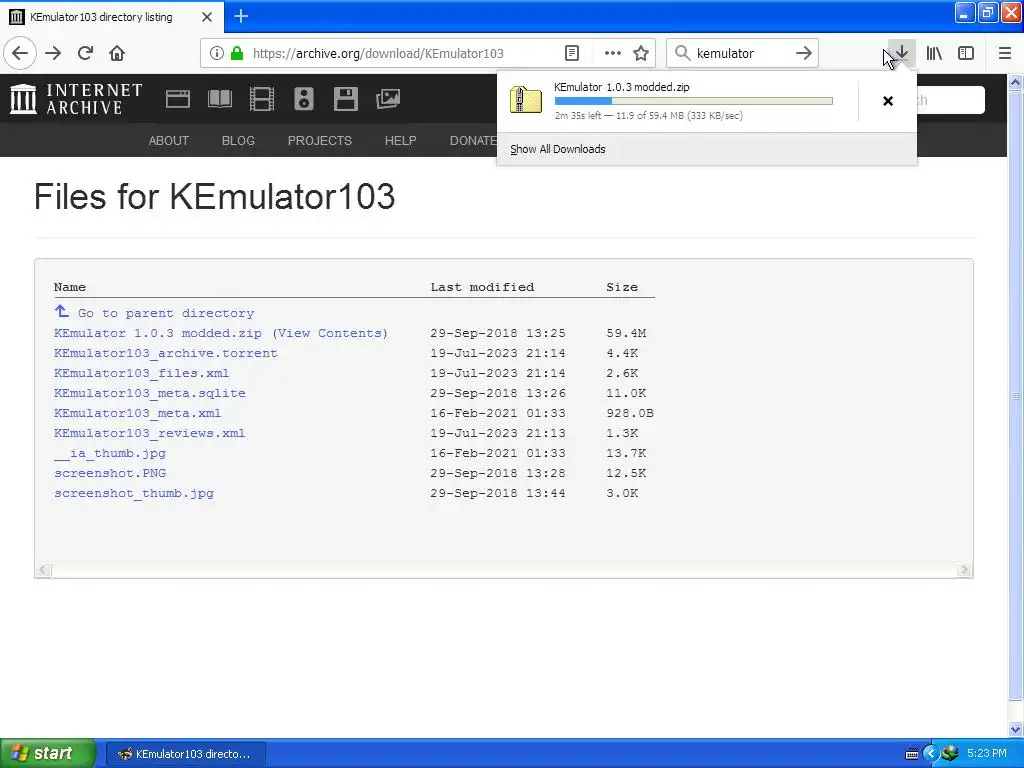Show sidebars with the sidebar icon
The width and height of the screenshot is (1024, 768).
[966, 54]
